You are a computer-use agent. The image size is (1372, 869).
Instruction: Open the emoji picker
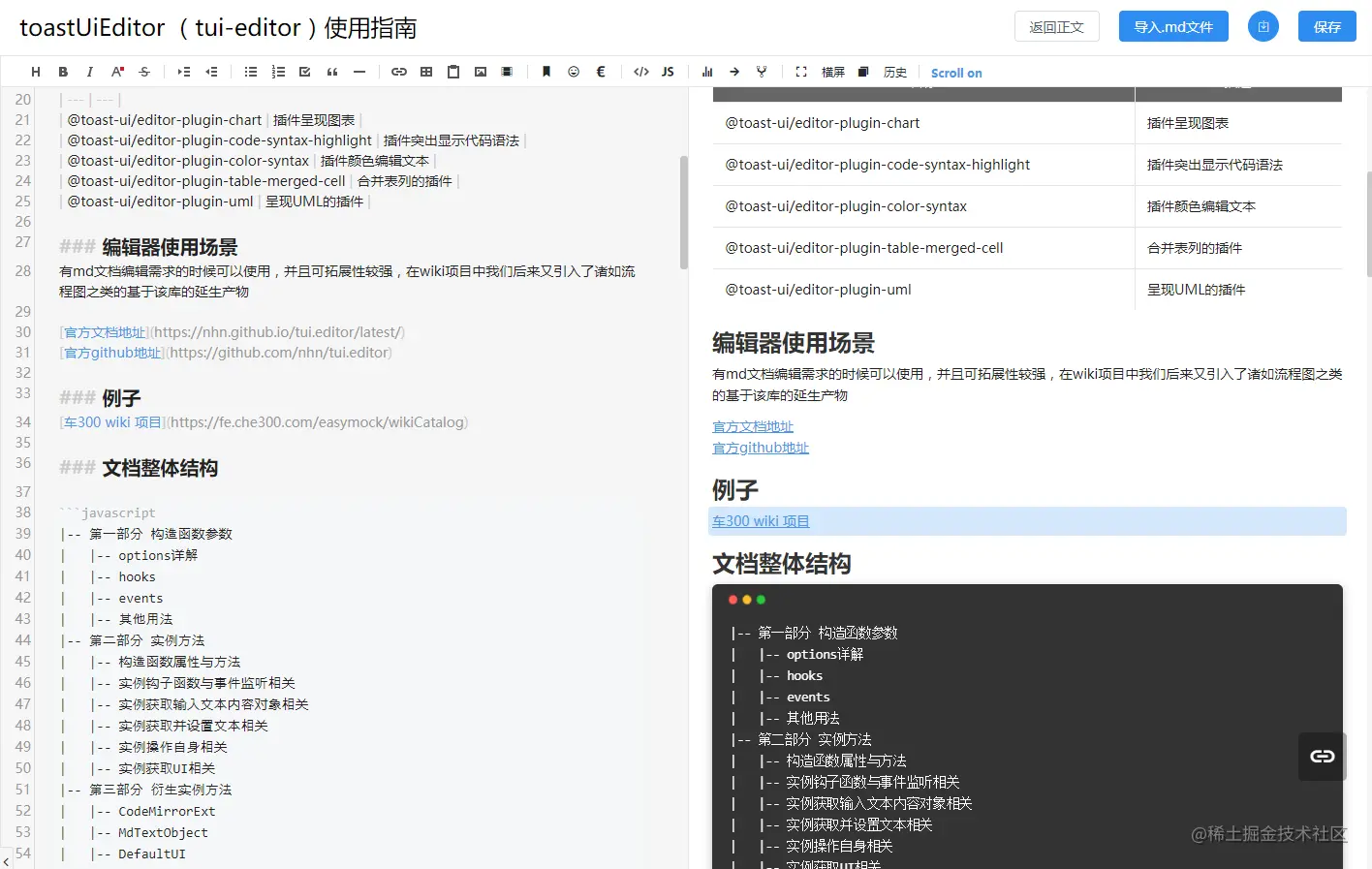point(573,71)
